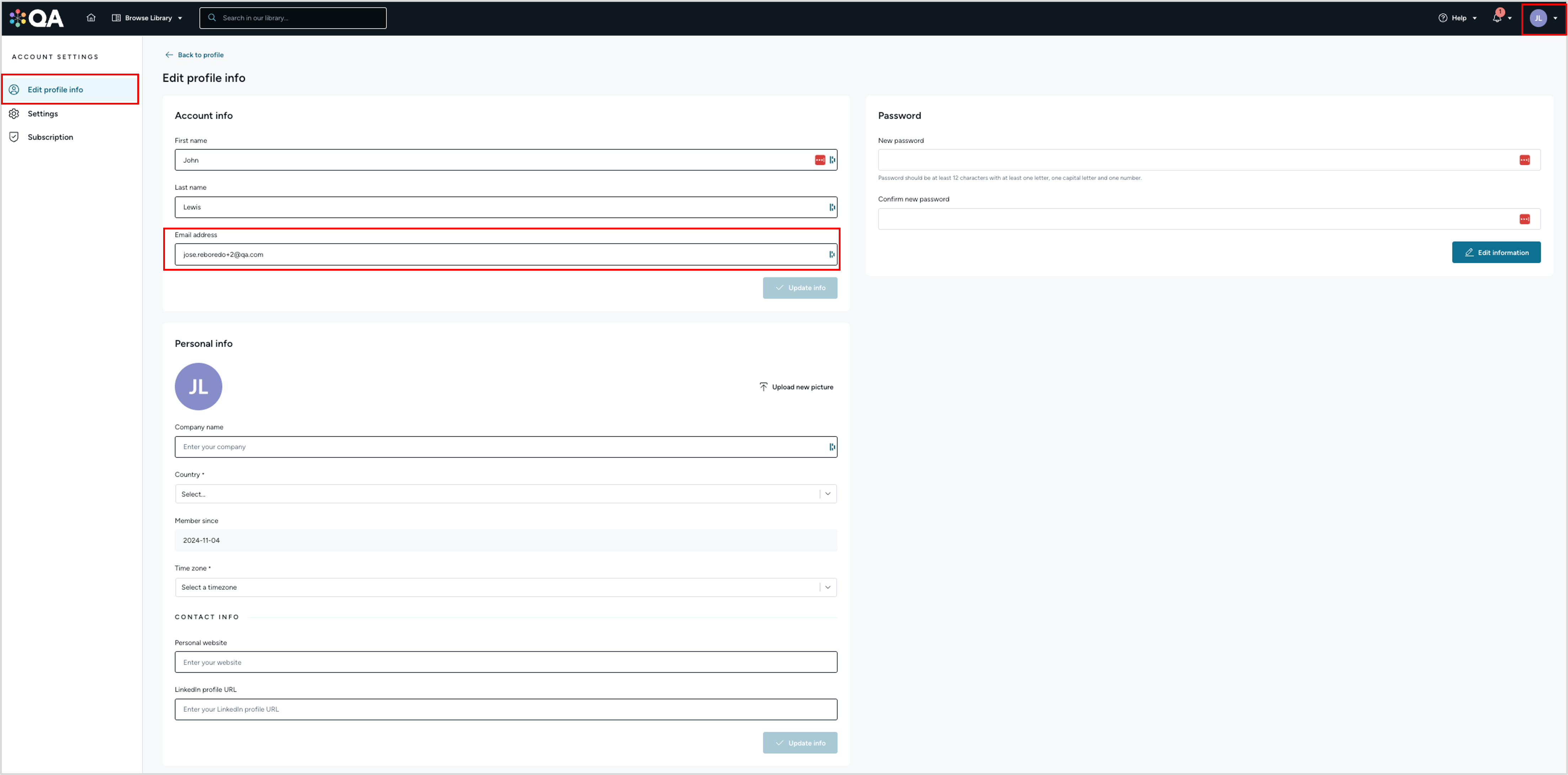This screenshot has width=1568, height=775.
Task: Click the New password field
Action: coord(1209,160)
